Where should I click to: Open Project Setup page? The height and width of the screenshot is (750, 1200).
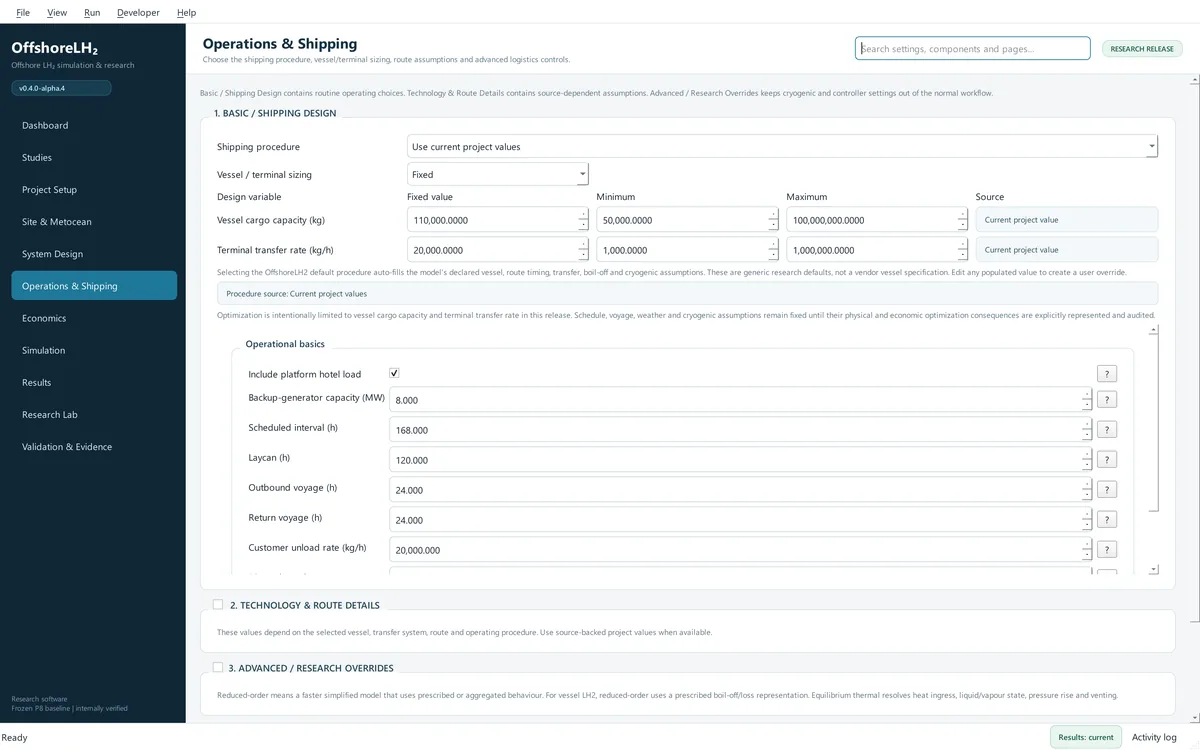(94, 189)
